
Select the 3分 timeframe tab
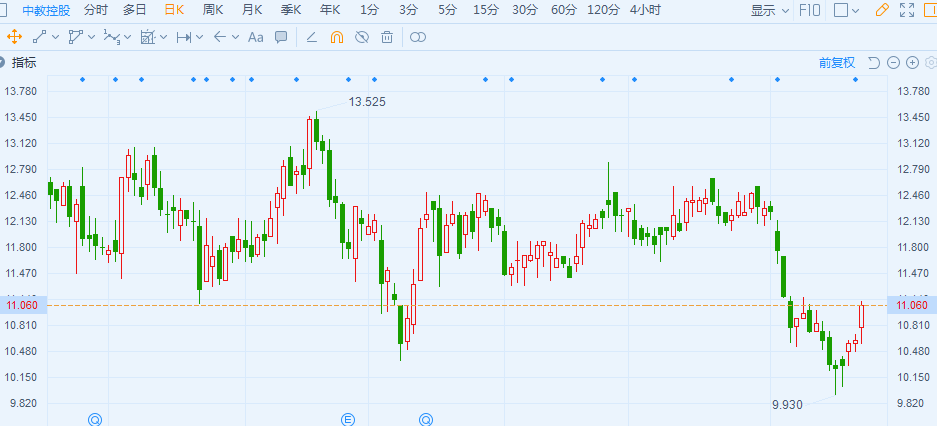tap(408, 10)
